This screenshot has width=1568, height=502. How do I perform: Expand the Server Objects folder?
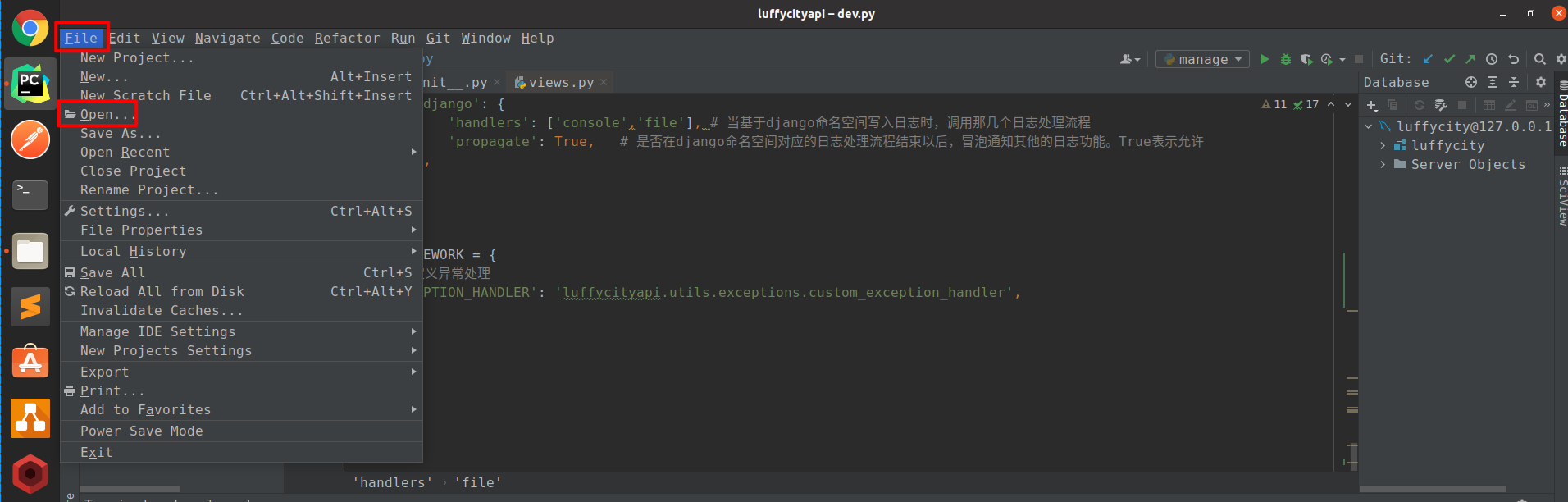[1383, 164]
